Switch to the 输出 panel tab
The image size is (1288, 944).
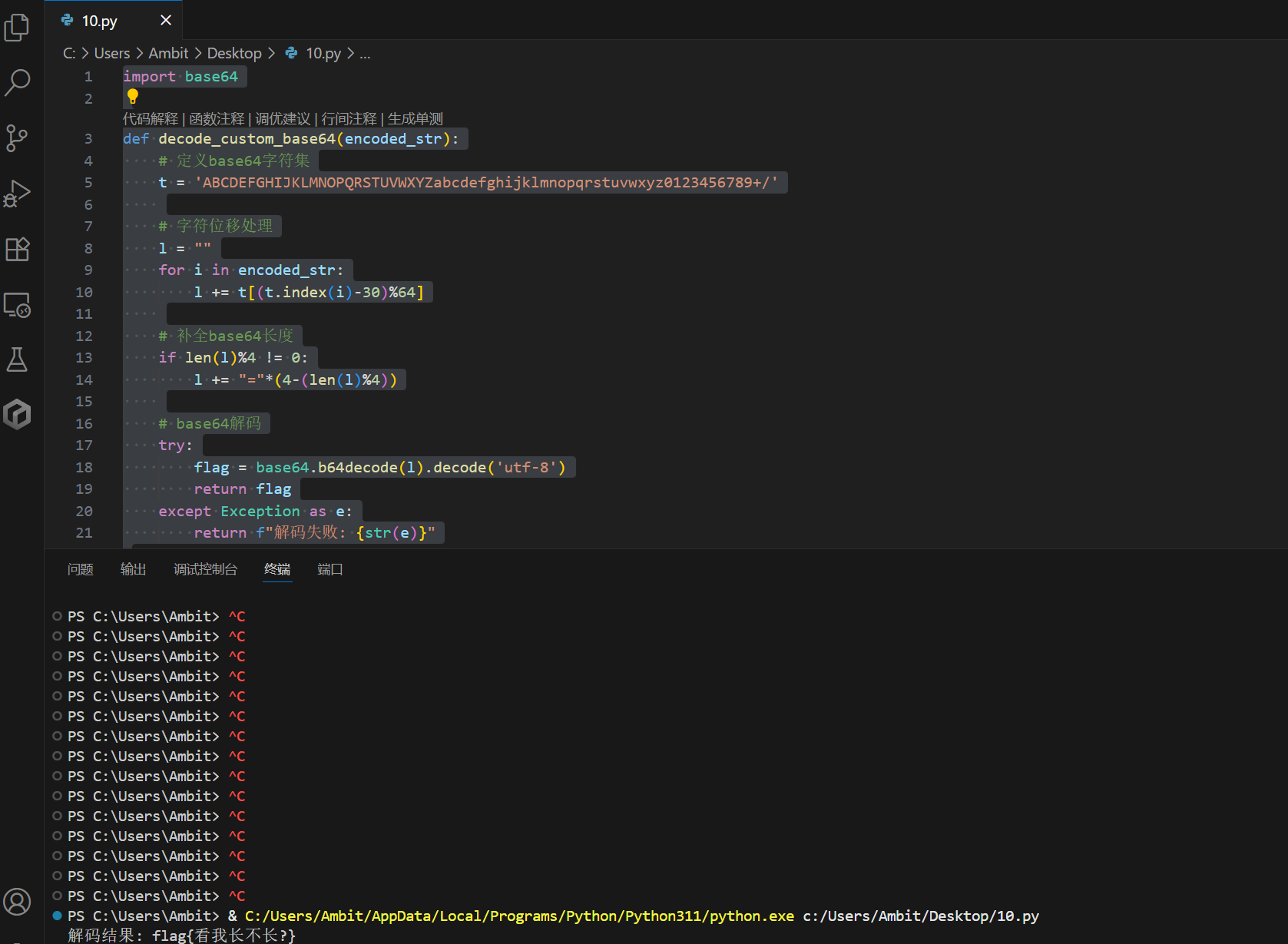[134, 569]
